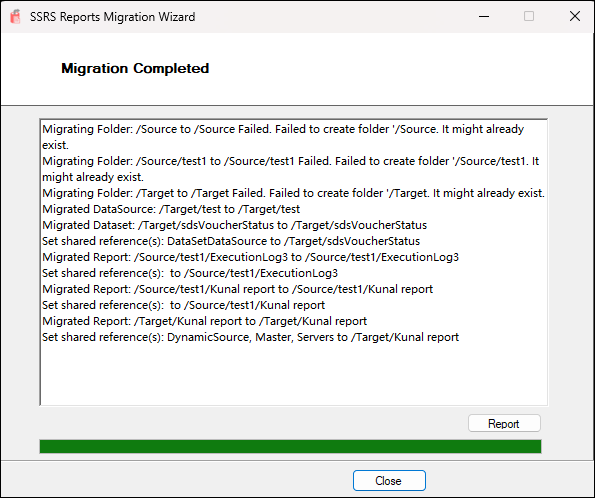Viewport: 595px width, 498px height.
Task: Click the Migrated DataSource /Target/test line
Action: coord(171,209)
